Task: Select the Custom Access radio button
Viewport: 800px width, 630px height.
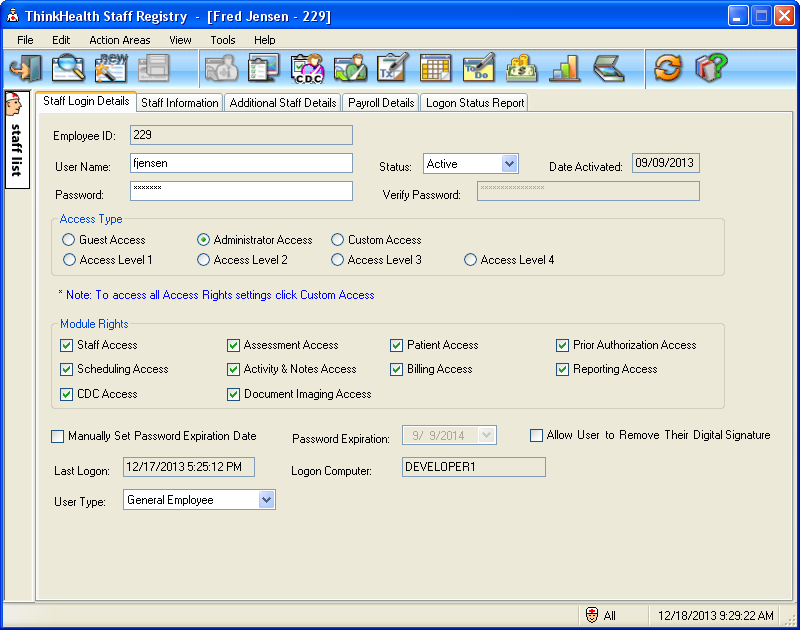Action: coord(337,240)
